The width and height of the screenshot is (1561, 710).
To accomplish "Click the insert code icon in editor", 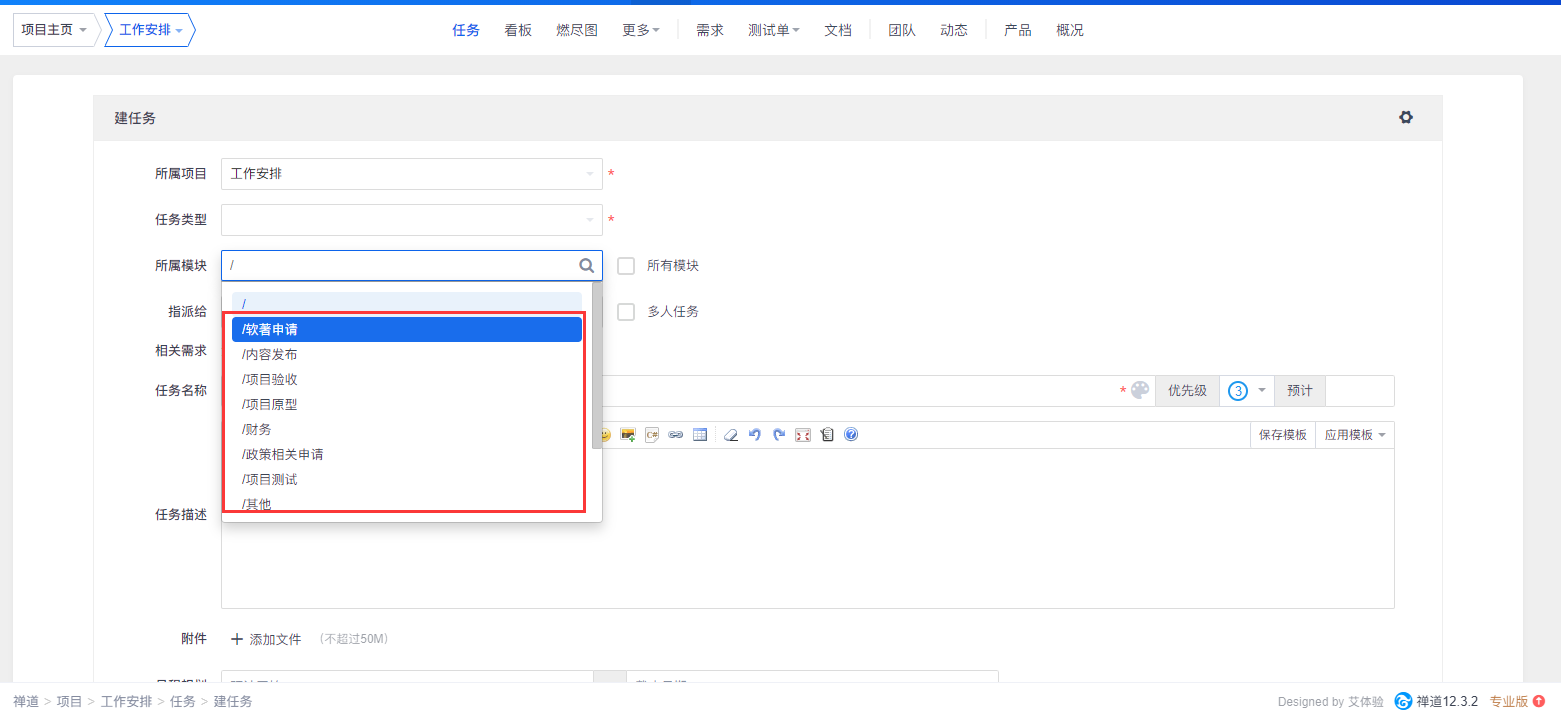I will (x=652, y=435).
